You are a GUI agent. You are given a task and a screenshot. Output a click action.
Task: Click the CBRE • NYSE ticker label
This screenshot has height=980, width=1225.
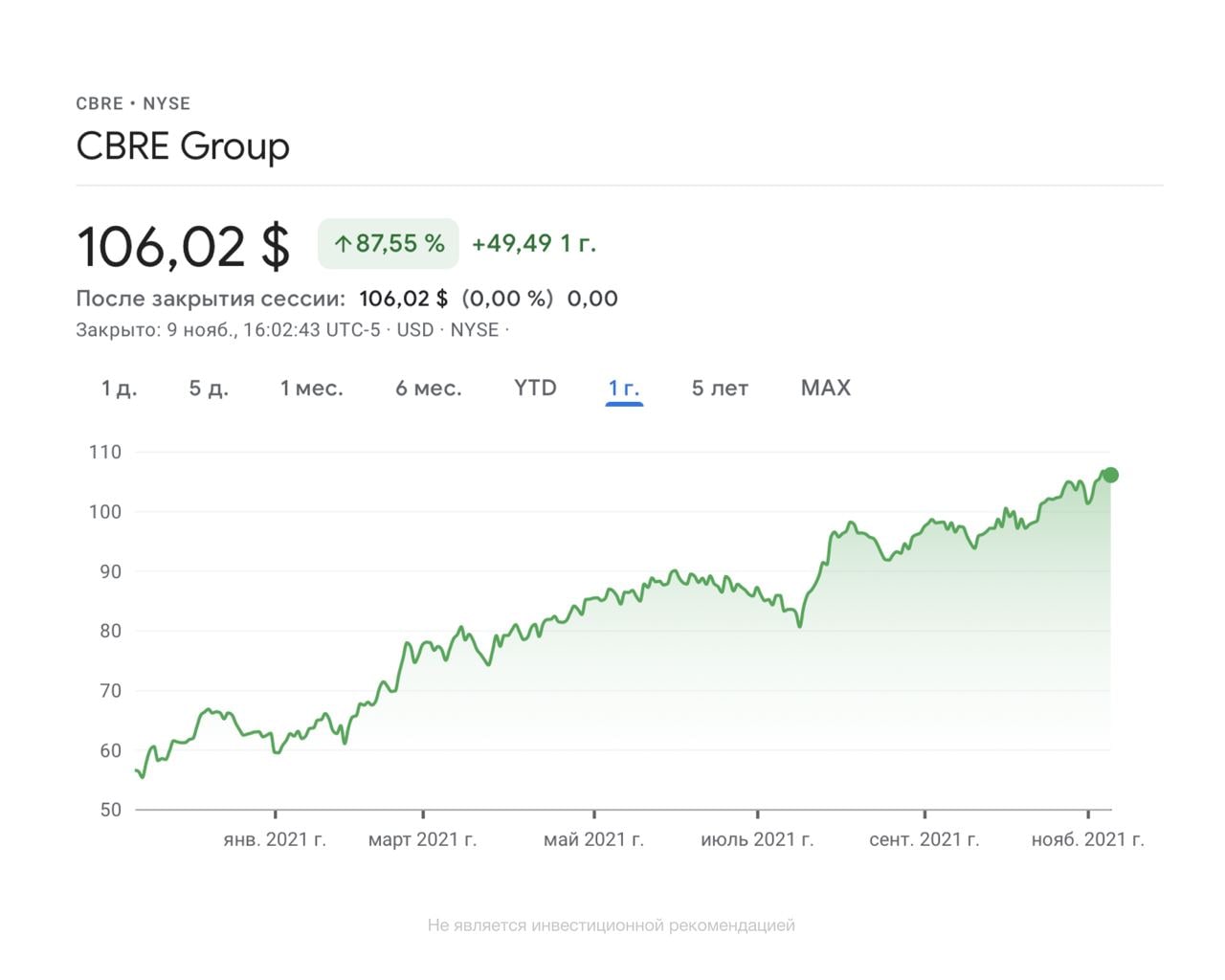coord(133,103)
